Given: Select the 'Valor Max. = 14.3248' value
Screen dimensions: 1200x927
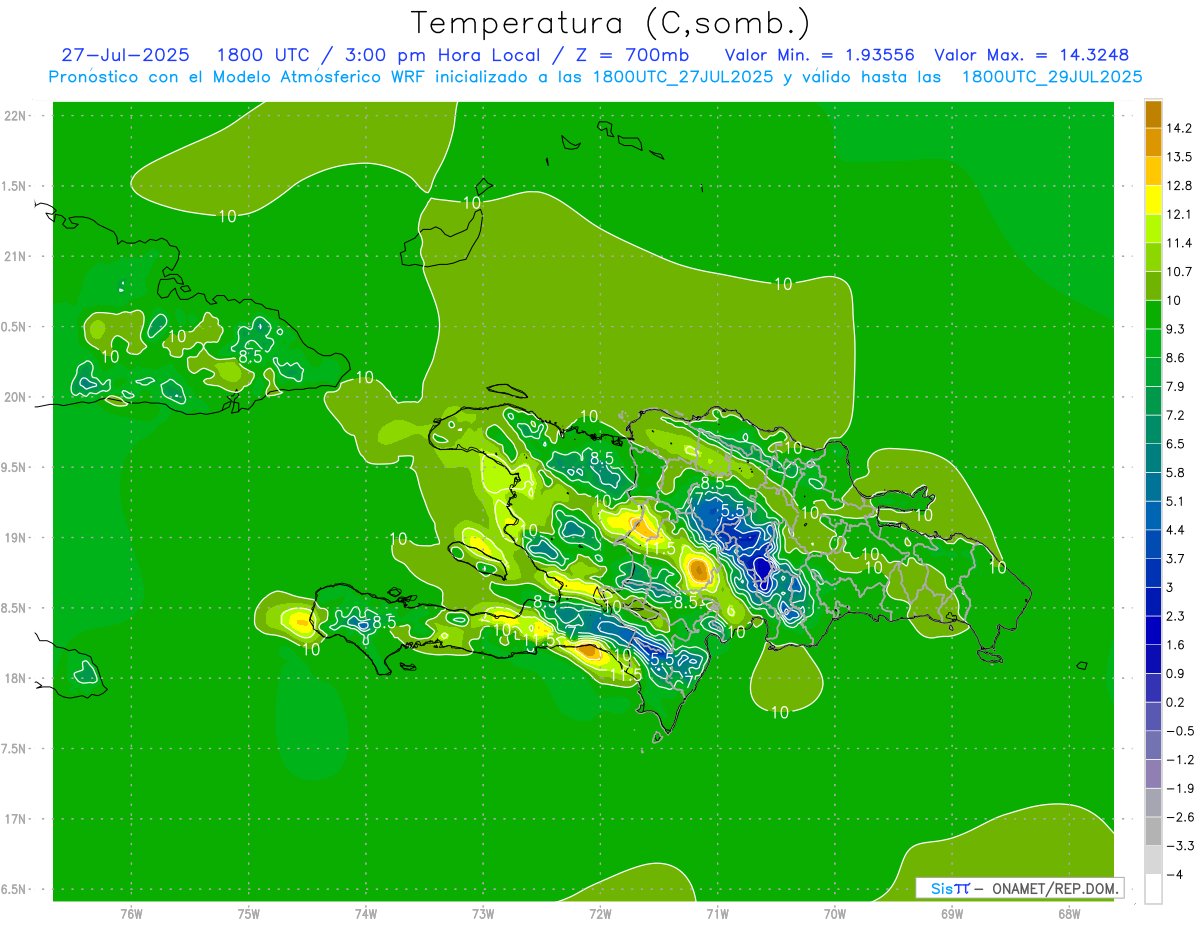Looking at the screenshot, I should 1032,55.
